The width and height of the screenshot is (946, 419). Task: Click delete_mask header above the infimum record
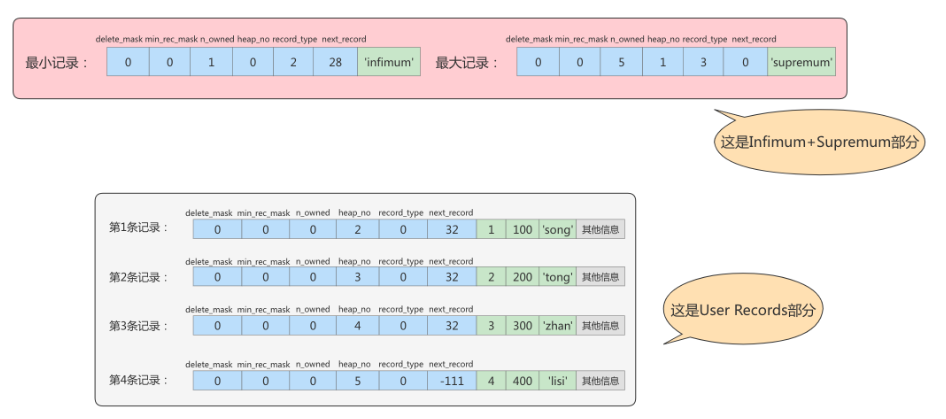tap(119, 39)
